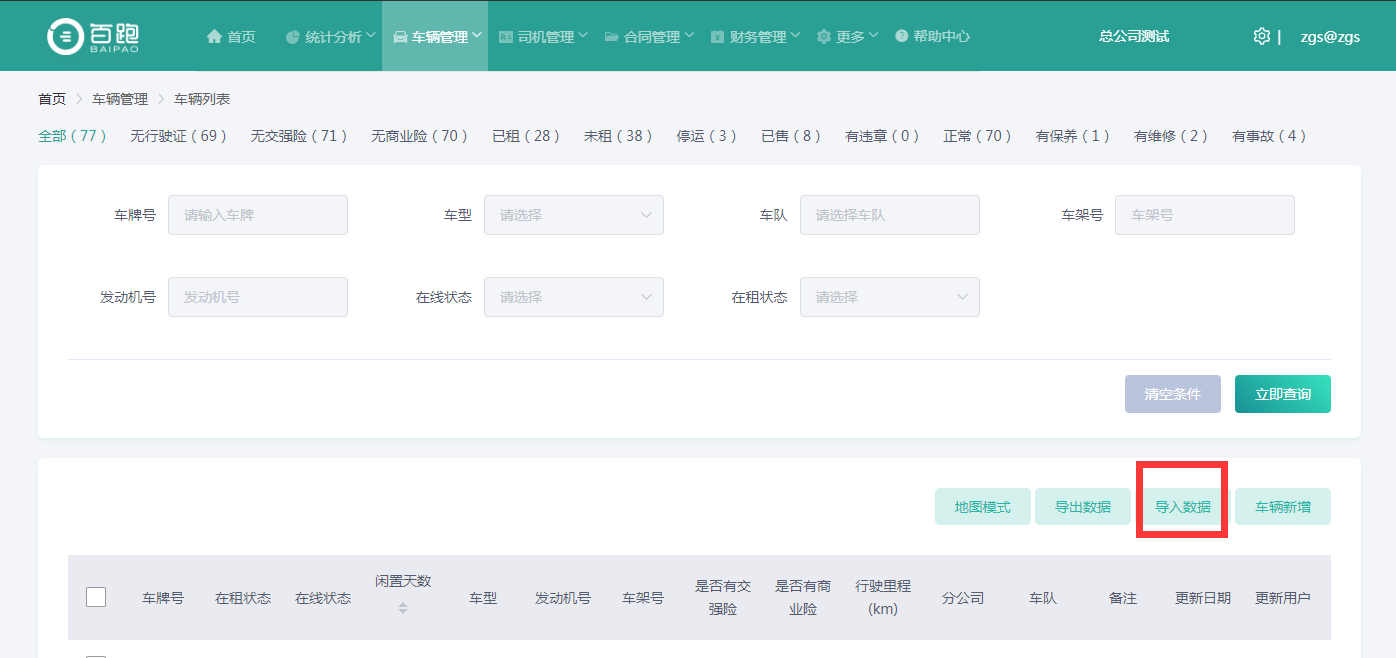Click the 统计分析 pie chart icon
Viewport: 1396px width, 658px height.
point(293,37)
